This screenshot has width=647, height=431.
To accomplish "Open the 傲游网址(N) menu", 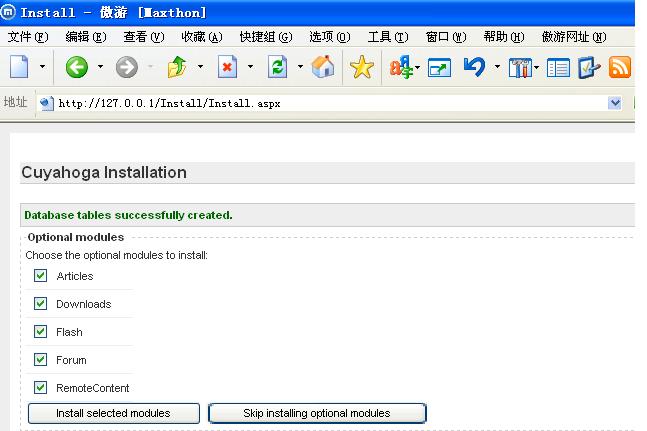I will [x=574, y=37].
